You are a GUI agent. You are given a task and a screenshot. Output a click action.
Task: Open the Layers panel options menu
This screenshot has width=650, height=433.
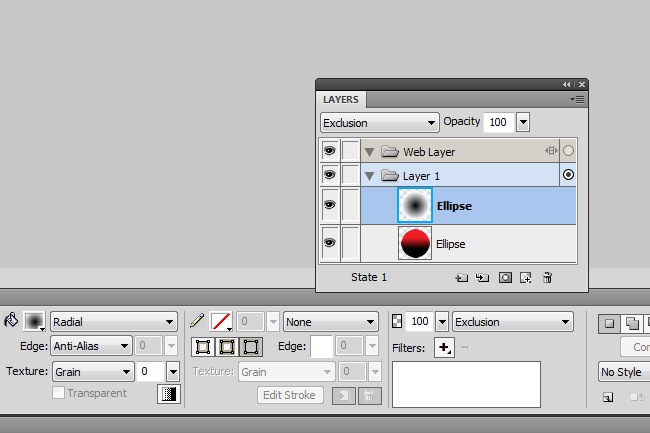pyautogui.click(x=577, y=100)
